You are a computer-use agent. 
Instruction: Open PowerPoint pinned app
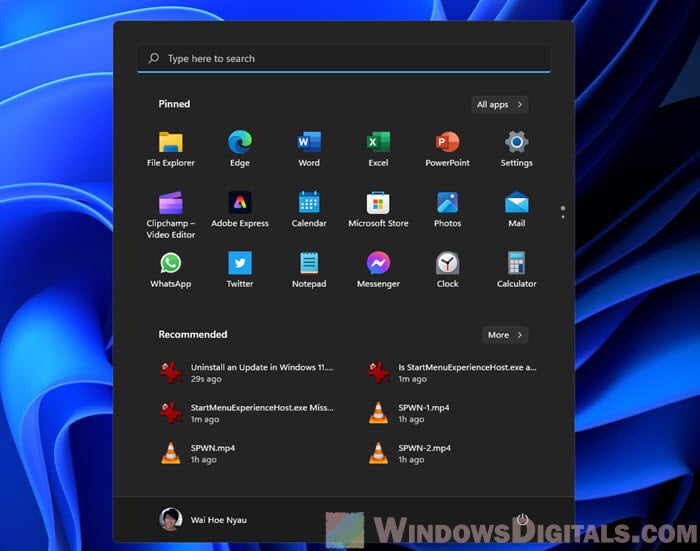(x=447, y=149)
